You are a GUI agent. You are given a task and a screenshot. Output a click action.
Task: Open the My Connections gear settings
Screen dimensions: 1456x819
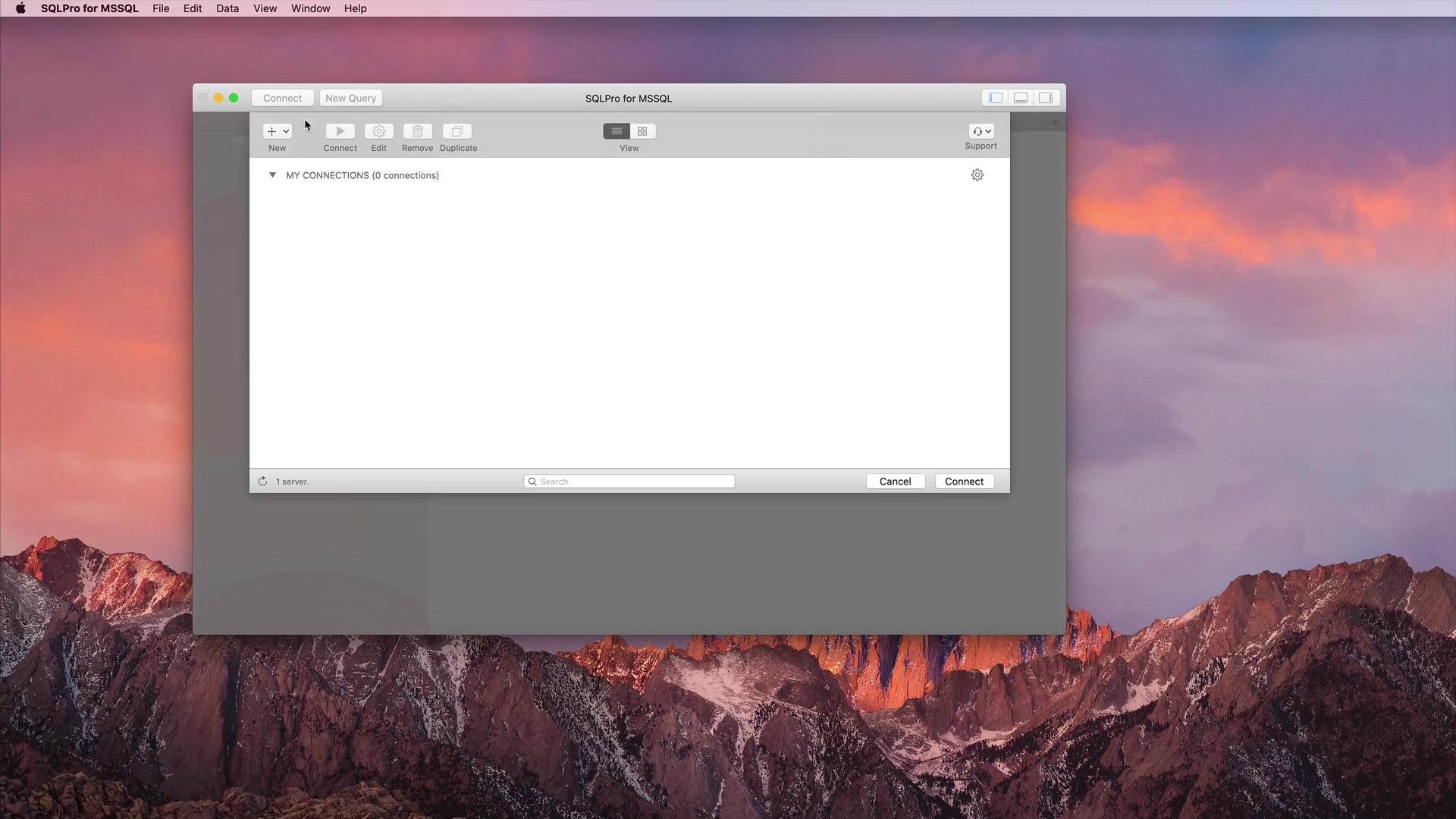[x=977, y=175]
